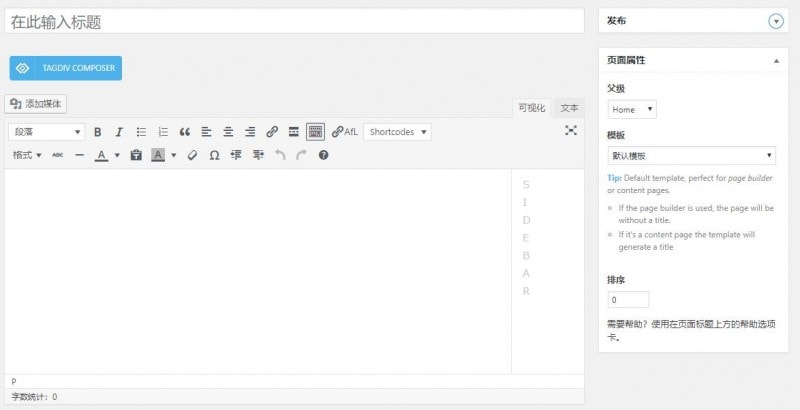Click the insert link icon
The width and height of the screenshot is (800, 410).
(x=272, y=131)
